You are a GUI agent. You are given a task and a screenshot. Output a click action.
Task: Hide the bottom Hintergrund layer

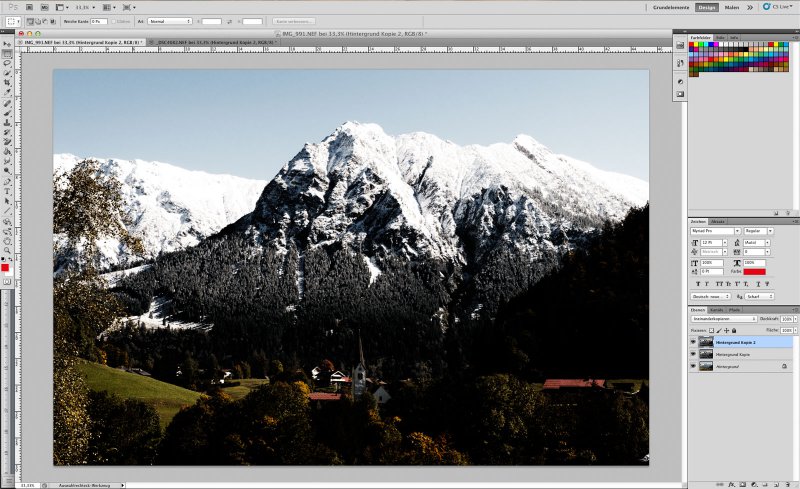692,366
